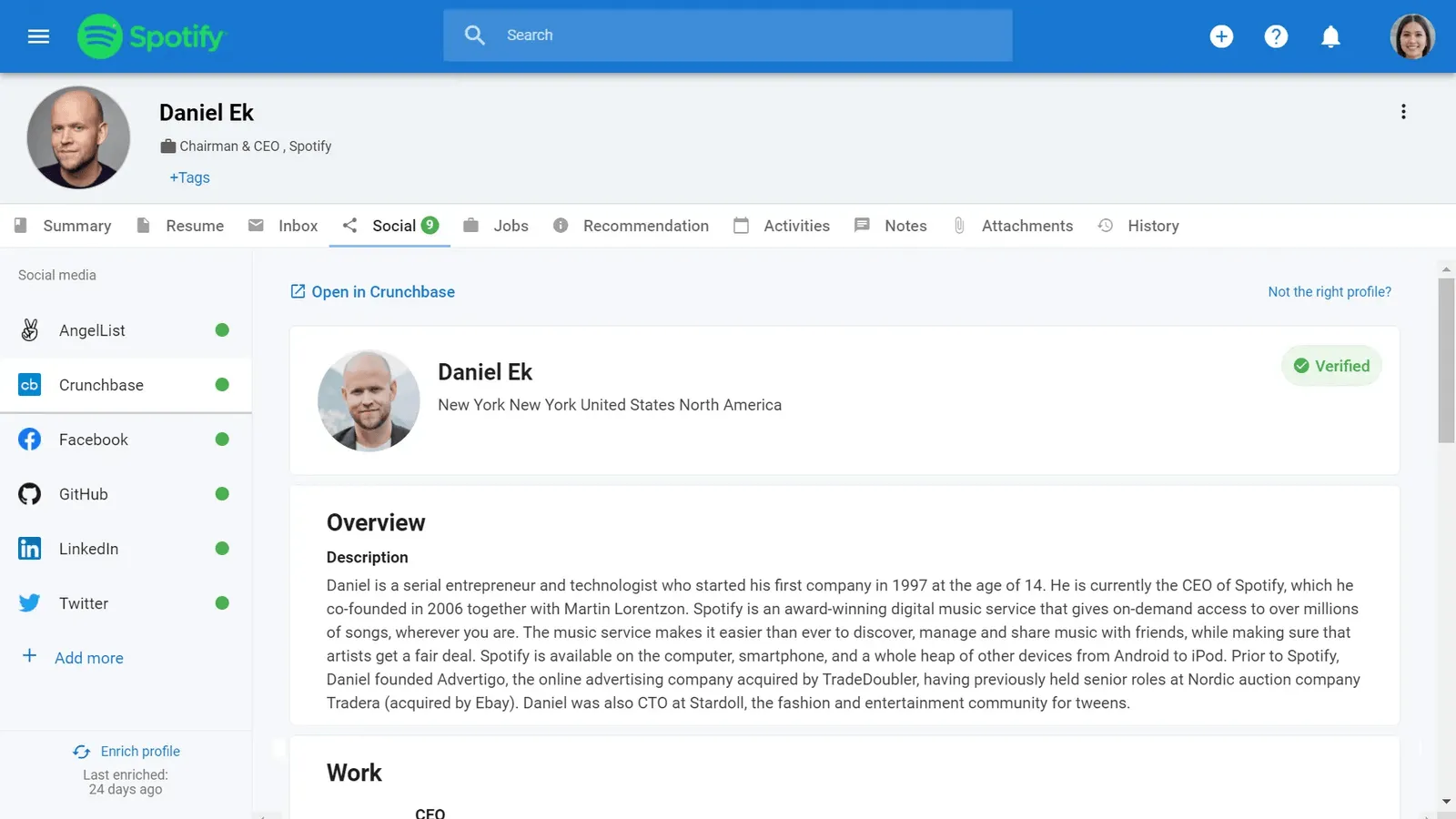Image resolution: width=1456 pixels, height=819 pixels.
Task: Open the hamburger navigation menu
Action: click(37, 36)
